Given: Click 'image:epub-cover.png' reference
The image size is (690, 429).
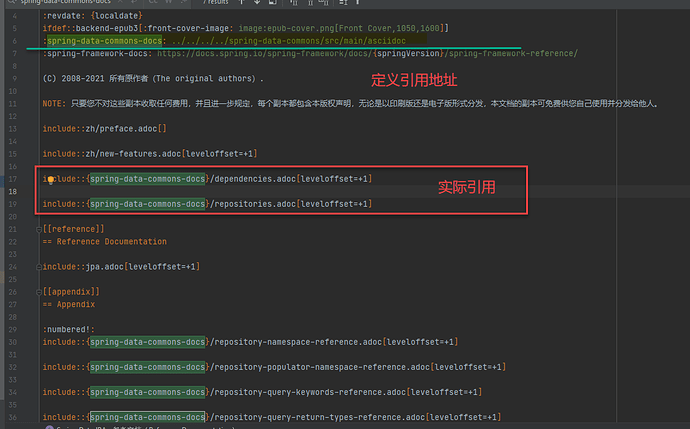Looking at the screenshot, I should [286, 28].
